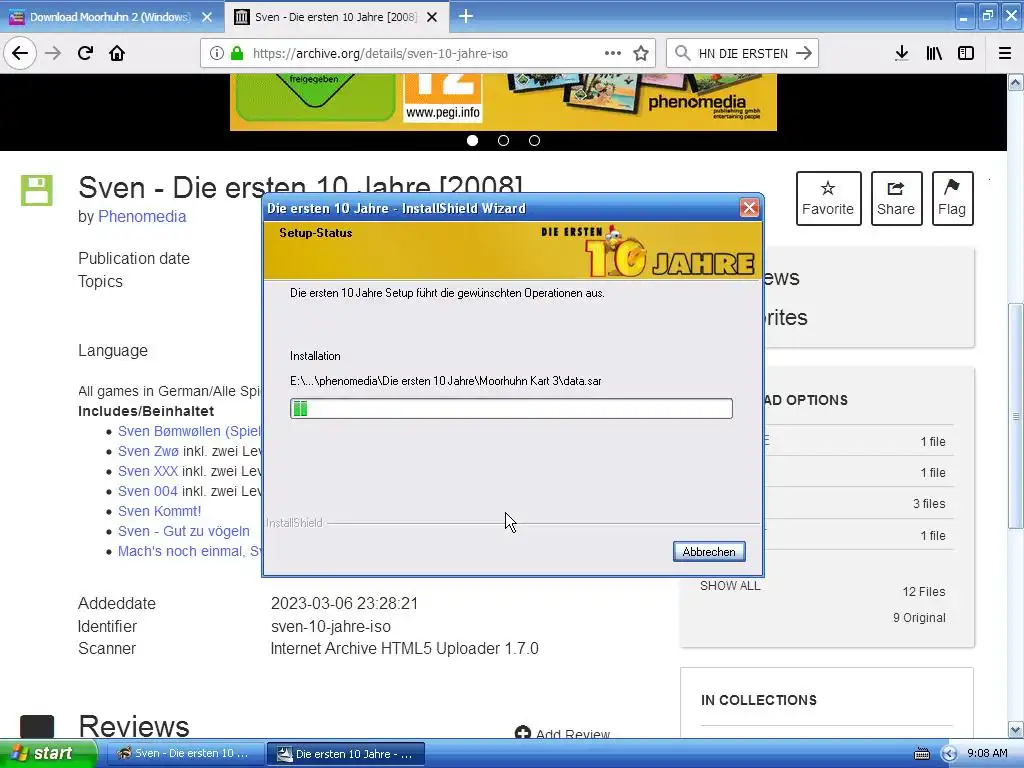Image resolution: width=1024 pixels, height=768 pixels.
Task: Open Mach's noch einmal link
Action: pyautogui.click(x=189, y=551)
